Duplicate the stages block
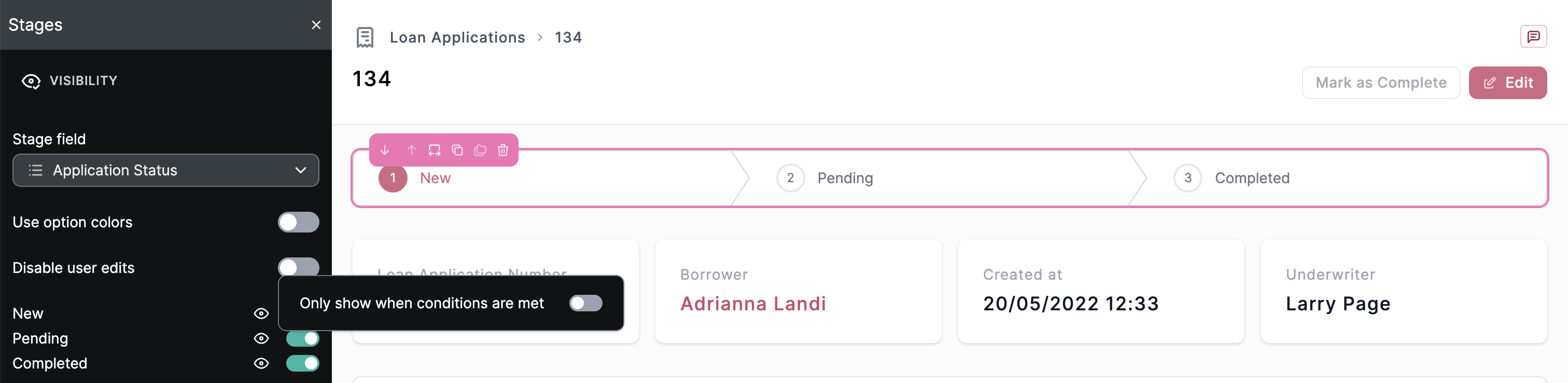 (457, 150)
